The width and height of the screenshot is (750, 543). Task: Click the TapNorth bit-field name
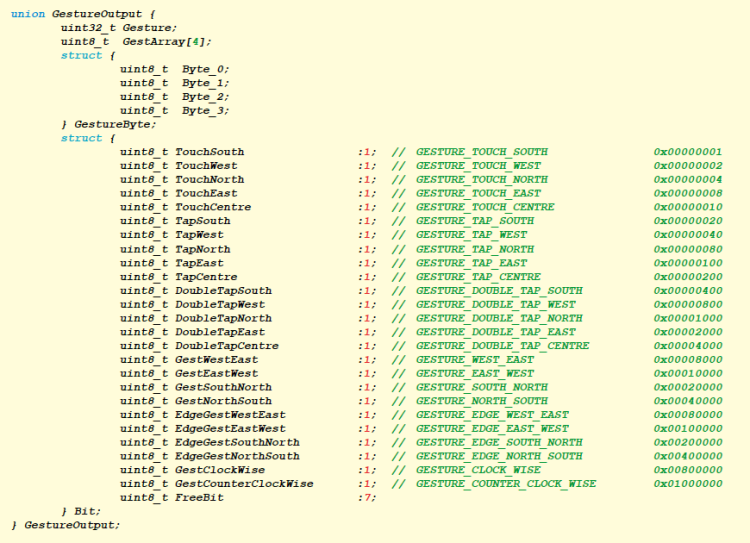(x=202, y=249)
